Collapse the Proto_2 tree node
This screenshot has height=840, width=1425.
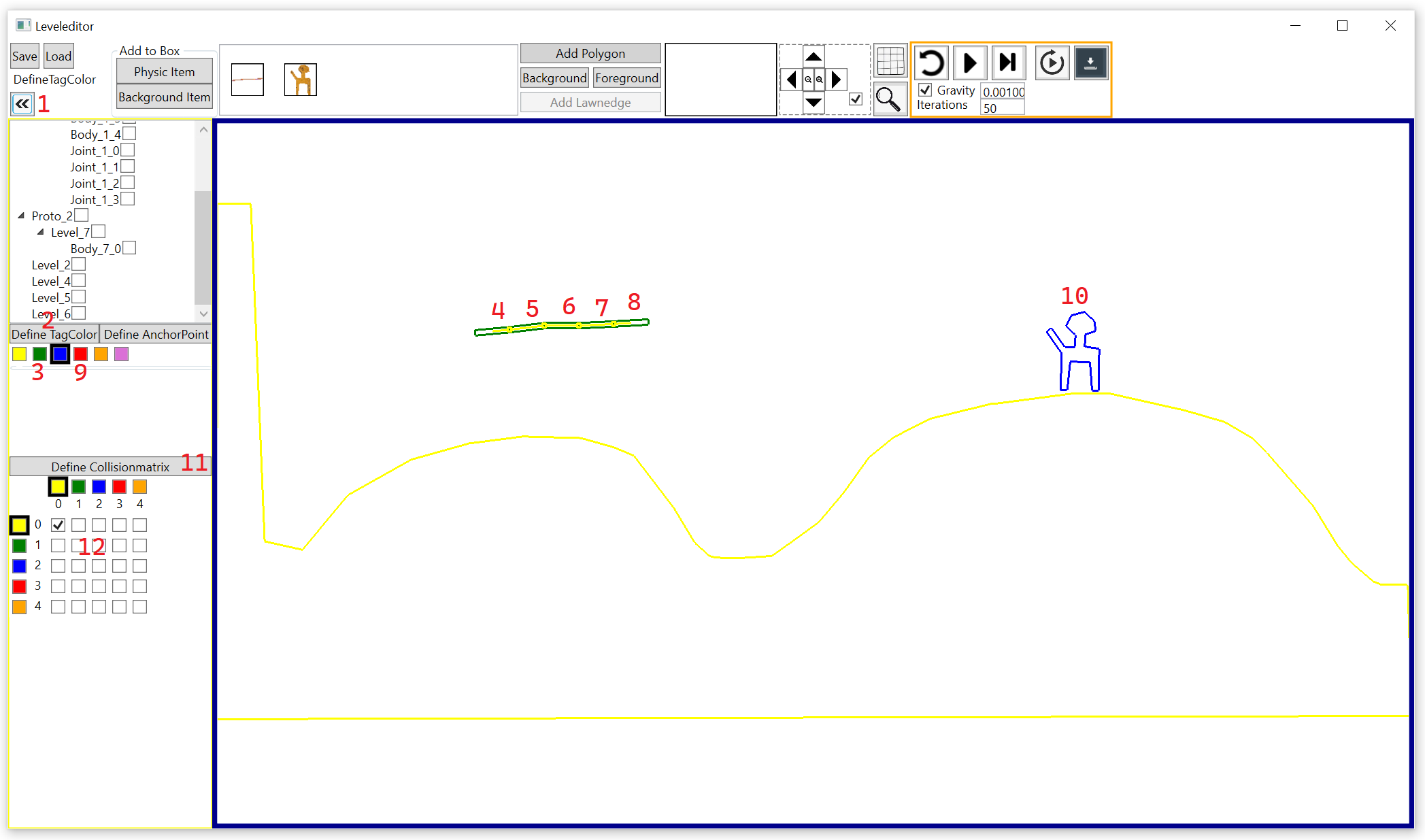[21, 216]
